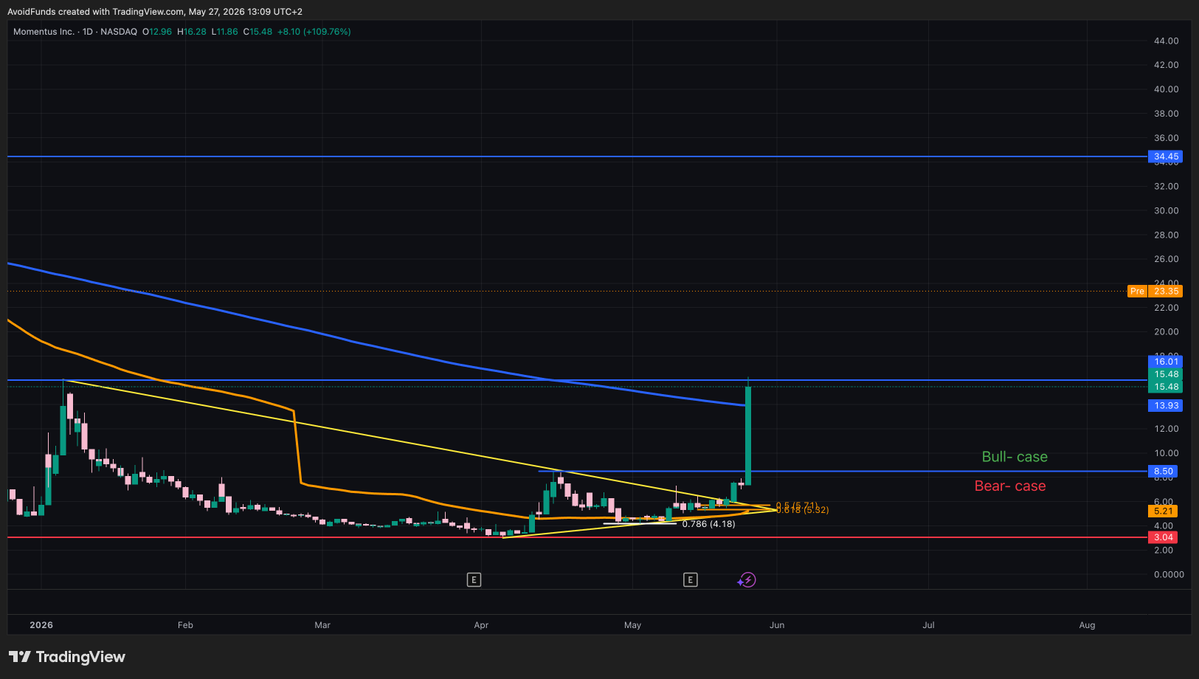Click the Bull- case text annotation
The width and height of the screenshot is (1199, 679).
(1014, 456)
